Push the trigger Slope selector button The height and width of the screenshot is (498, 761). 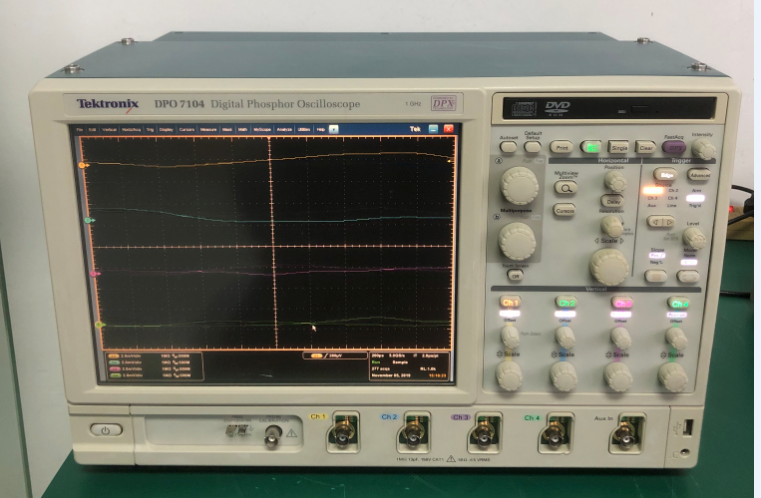click(x=656, y=276)
